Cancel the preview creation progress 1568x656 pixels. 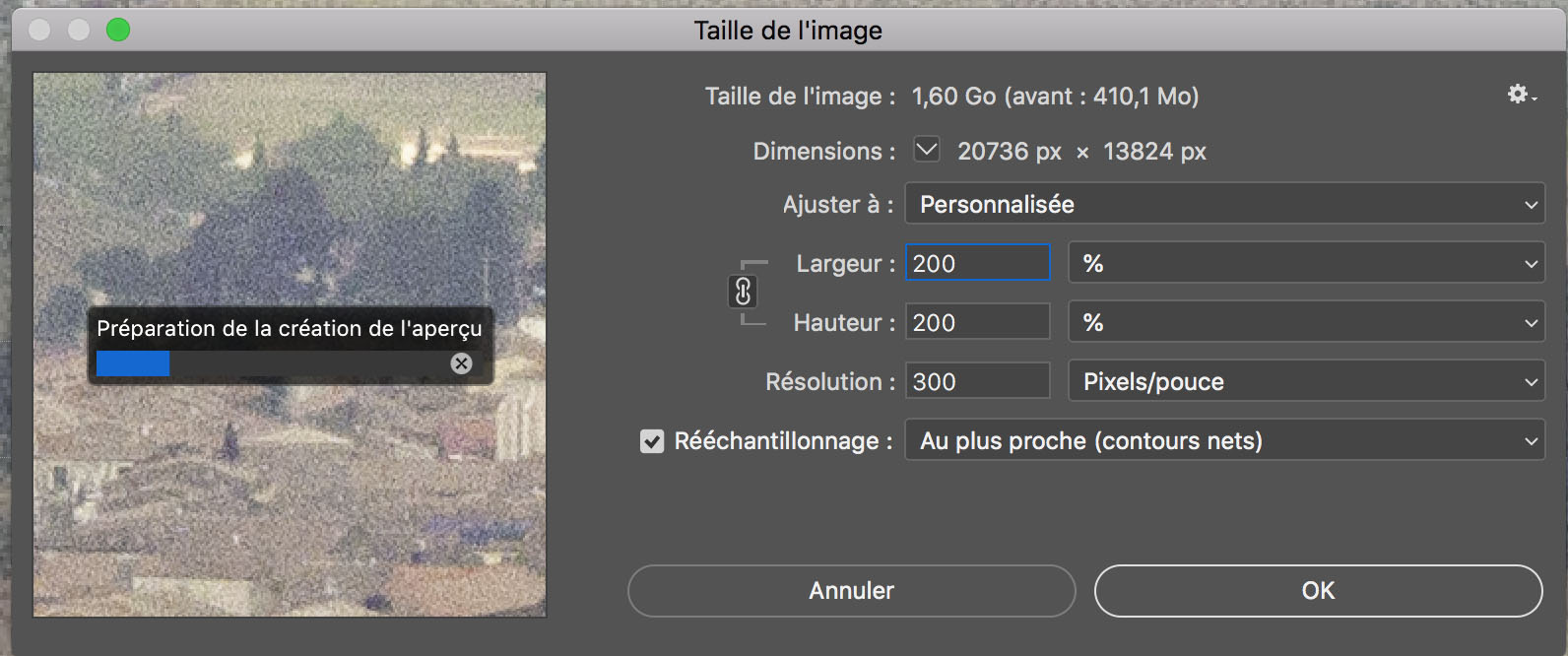461,363
